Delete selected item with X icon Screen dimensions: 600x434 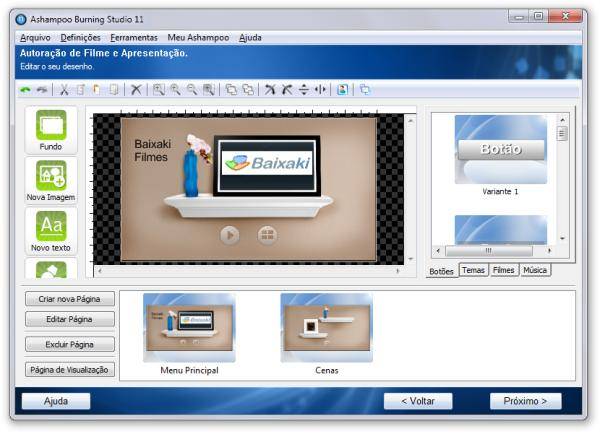coord(136,90)
